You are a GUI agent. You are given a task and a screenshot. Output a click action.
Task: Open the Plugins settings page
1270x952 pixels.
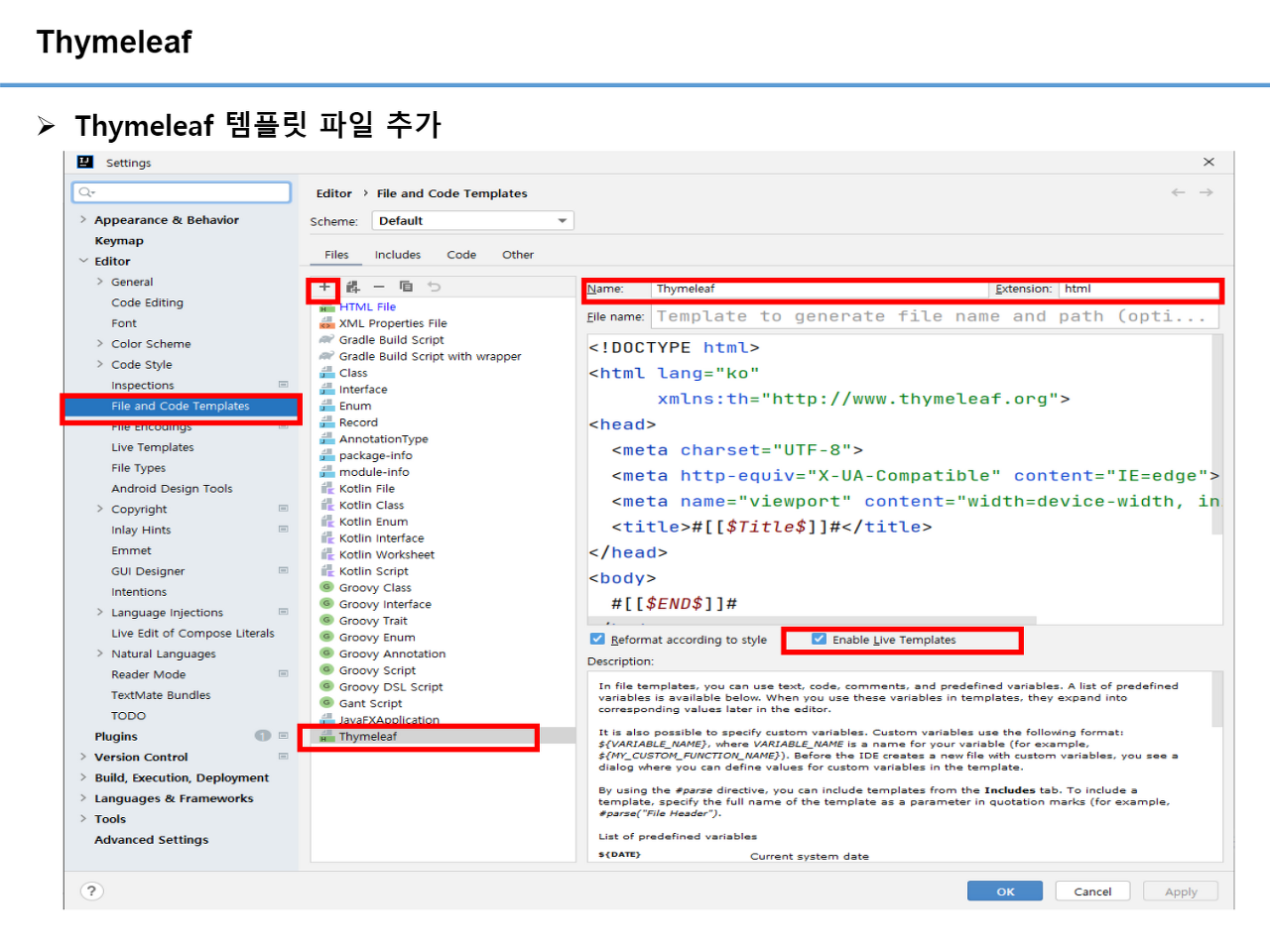click(116, 737)
